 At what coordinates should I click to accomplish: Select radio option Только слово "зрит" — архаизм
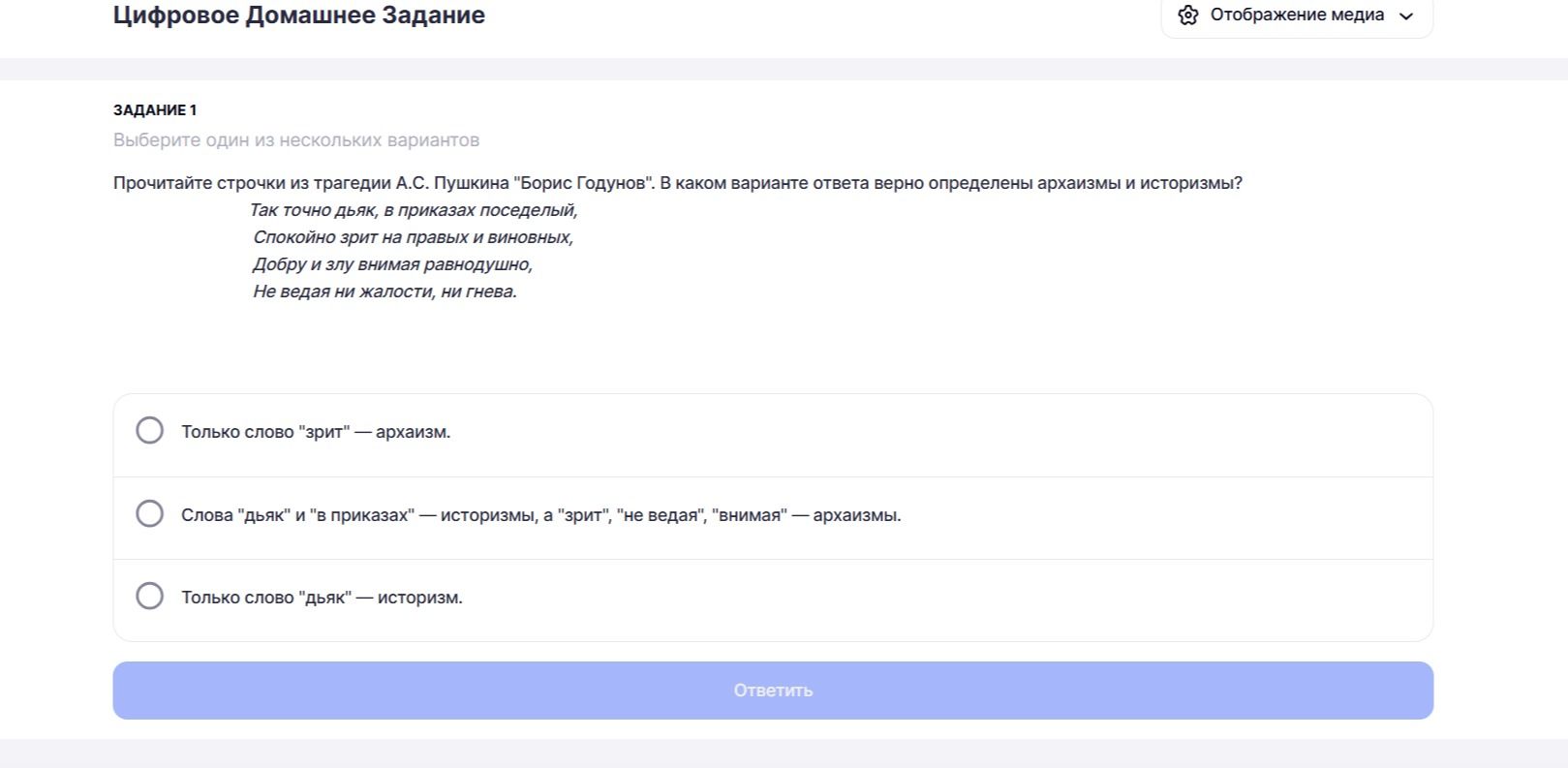coord(149,430)
